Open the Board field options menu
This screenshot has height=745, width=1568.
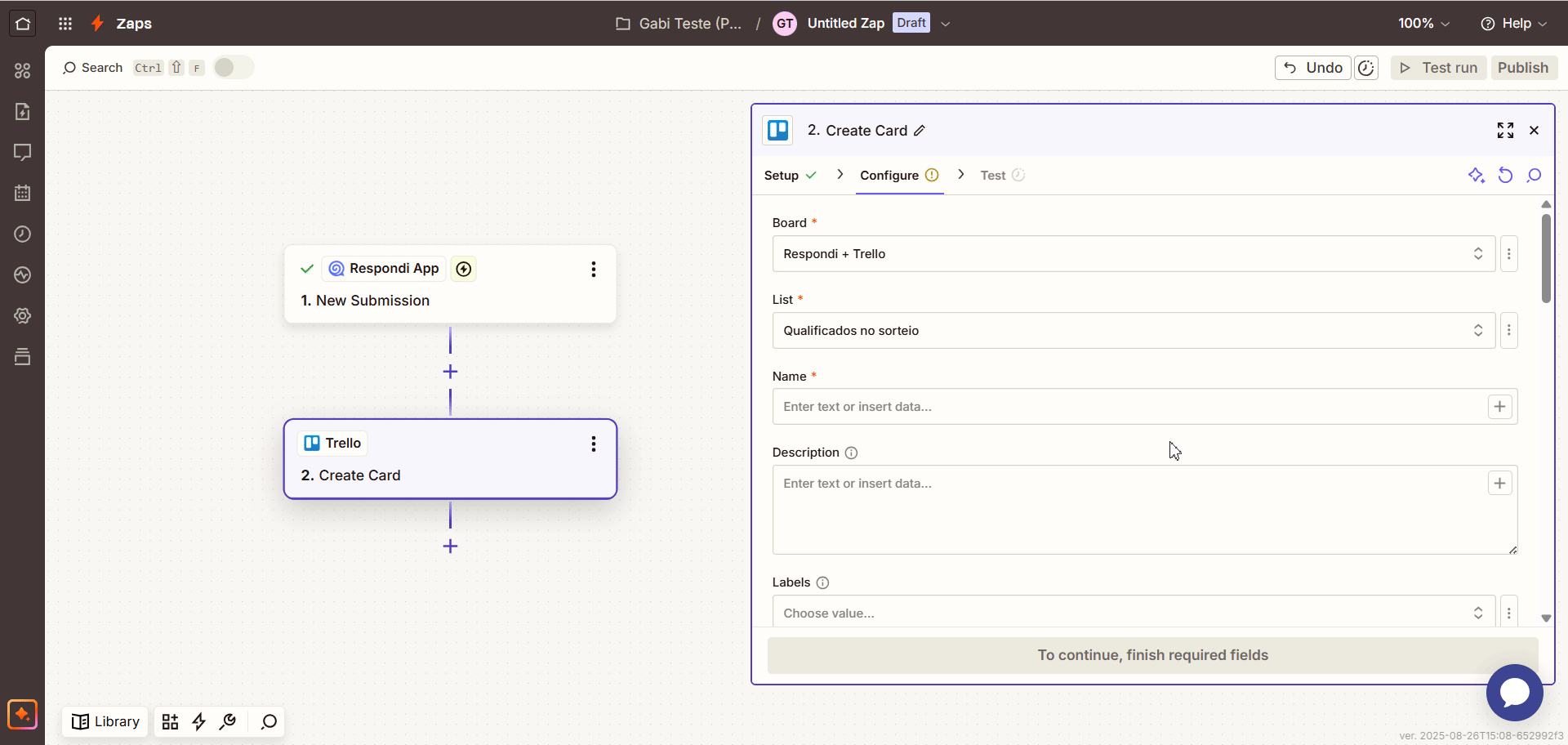tap(1509, 254)
